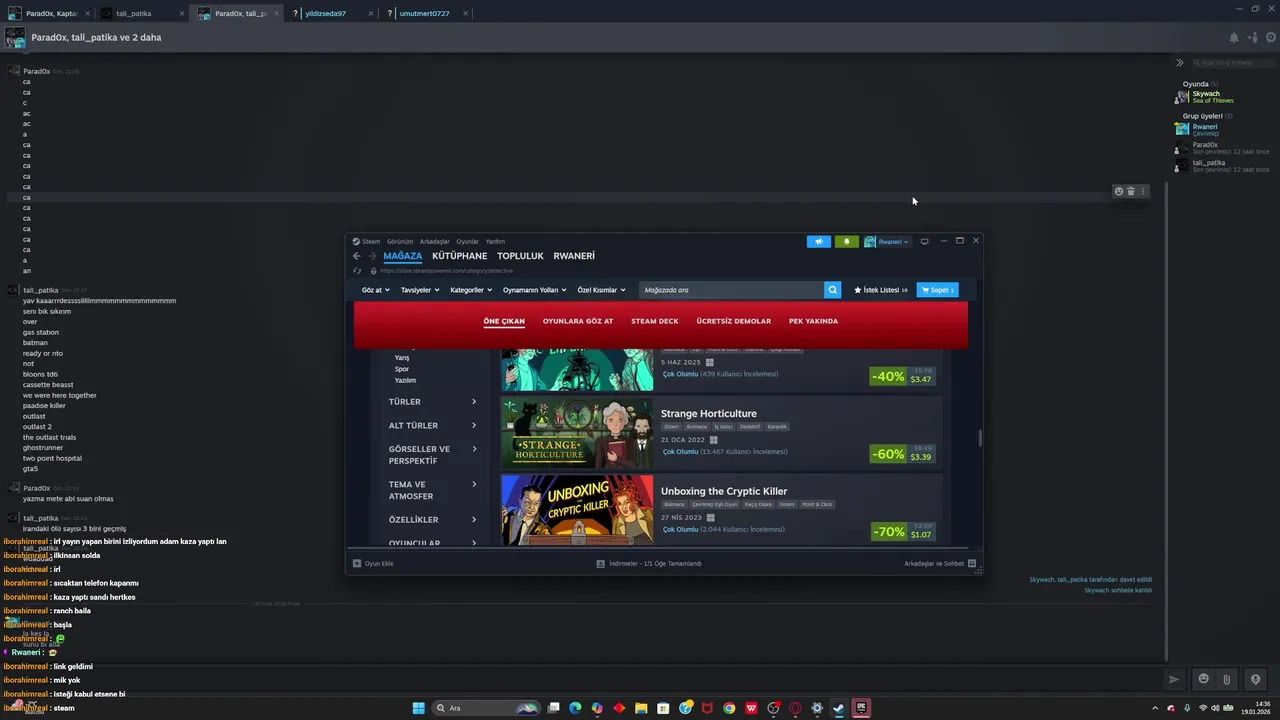Open Google Chrome from taskbar
This screenshot has height=720, width=1280.
point(729,708)
